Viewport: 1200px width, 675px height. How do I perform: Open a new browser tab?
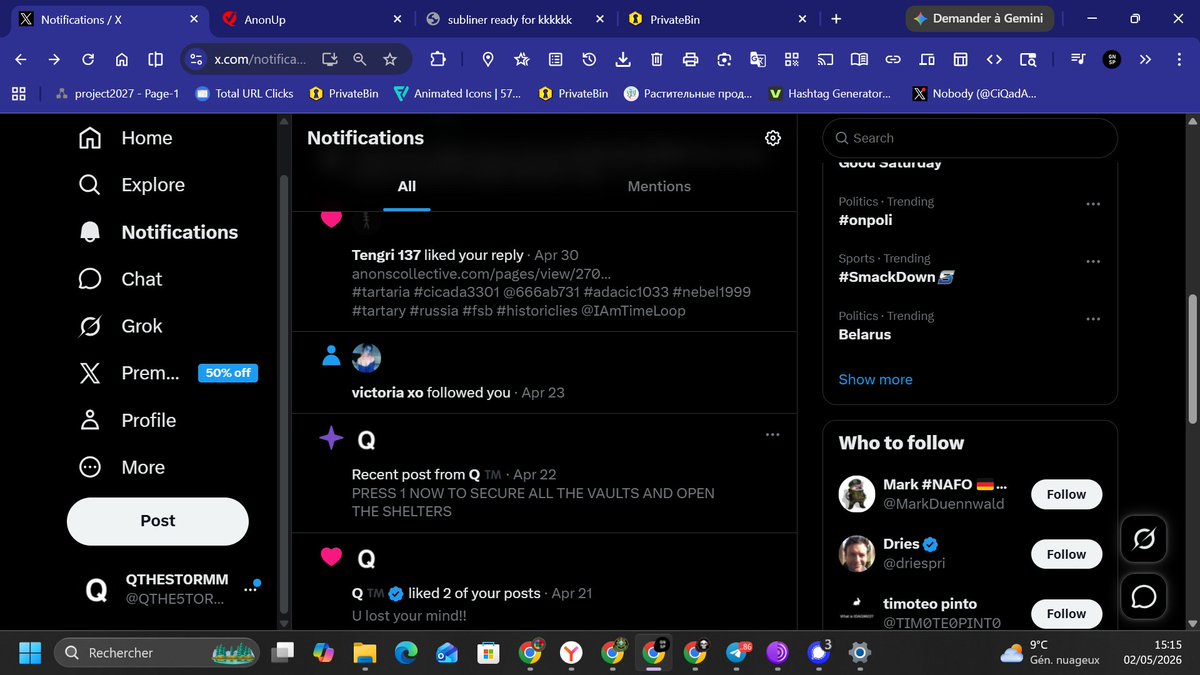tap(836, 19)
